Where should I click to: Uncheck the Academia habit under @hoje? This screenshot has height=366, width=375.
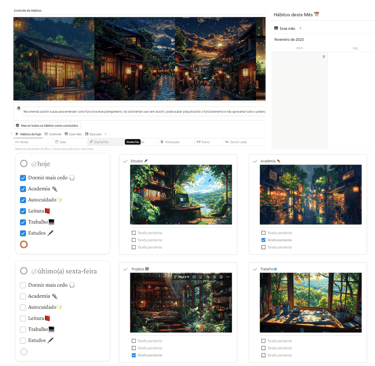(23, 189)
